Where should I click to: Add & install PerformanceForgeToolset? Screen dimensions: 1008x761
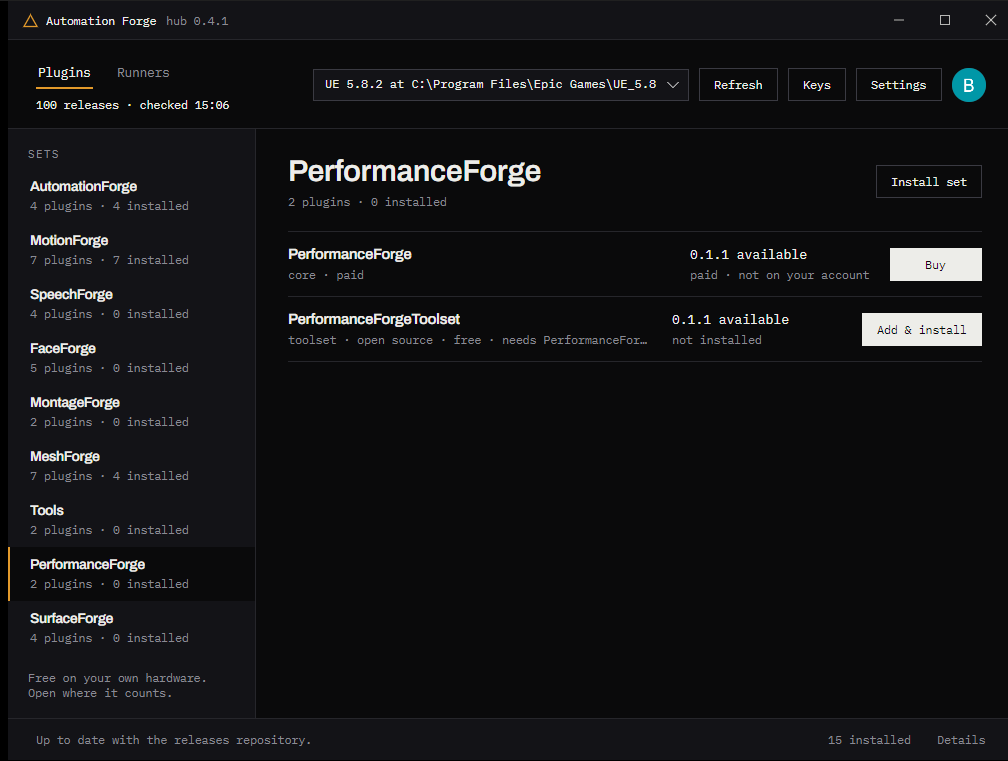point(921,330)
